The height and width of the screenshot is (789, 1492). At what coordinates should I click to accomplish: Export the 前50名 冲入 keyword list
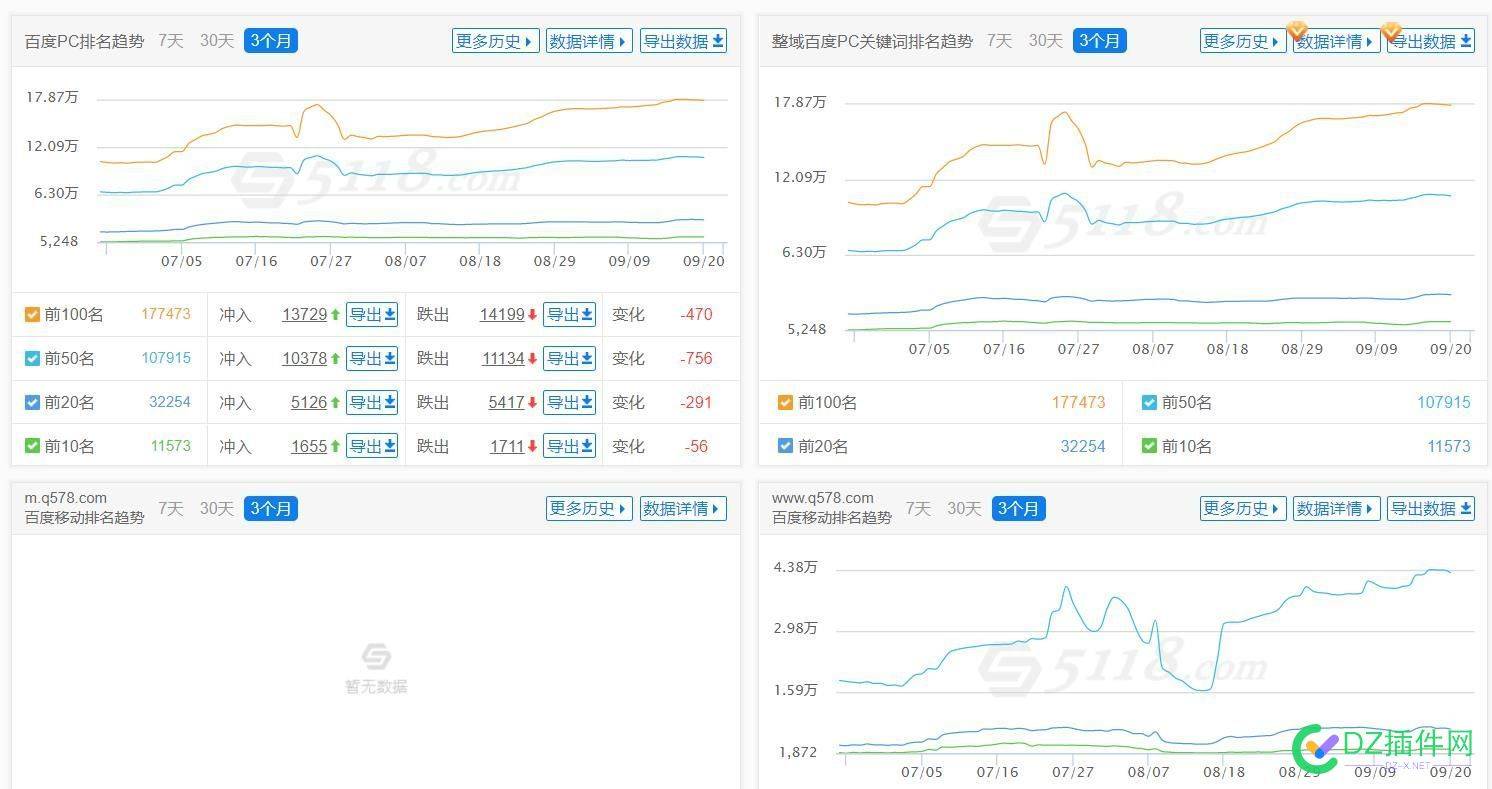pos(372,358)
